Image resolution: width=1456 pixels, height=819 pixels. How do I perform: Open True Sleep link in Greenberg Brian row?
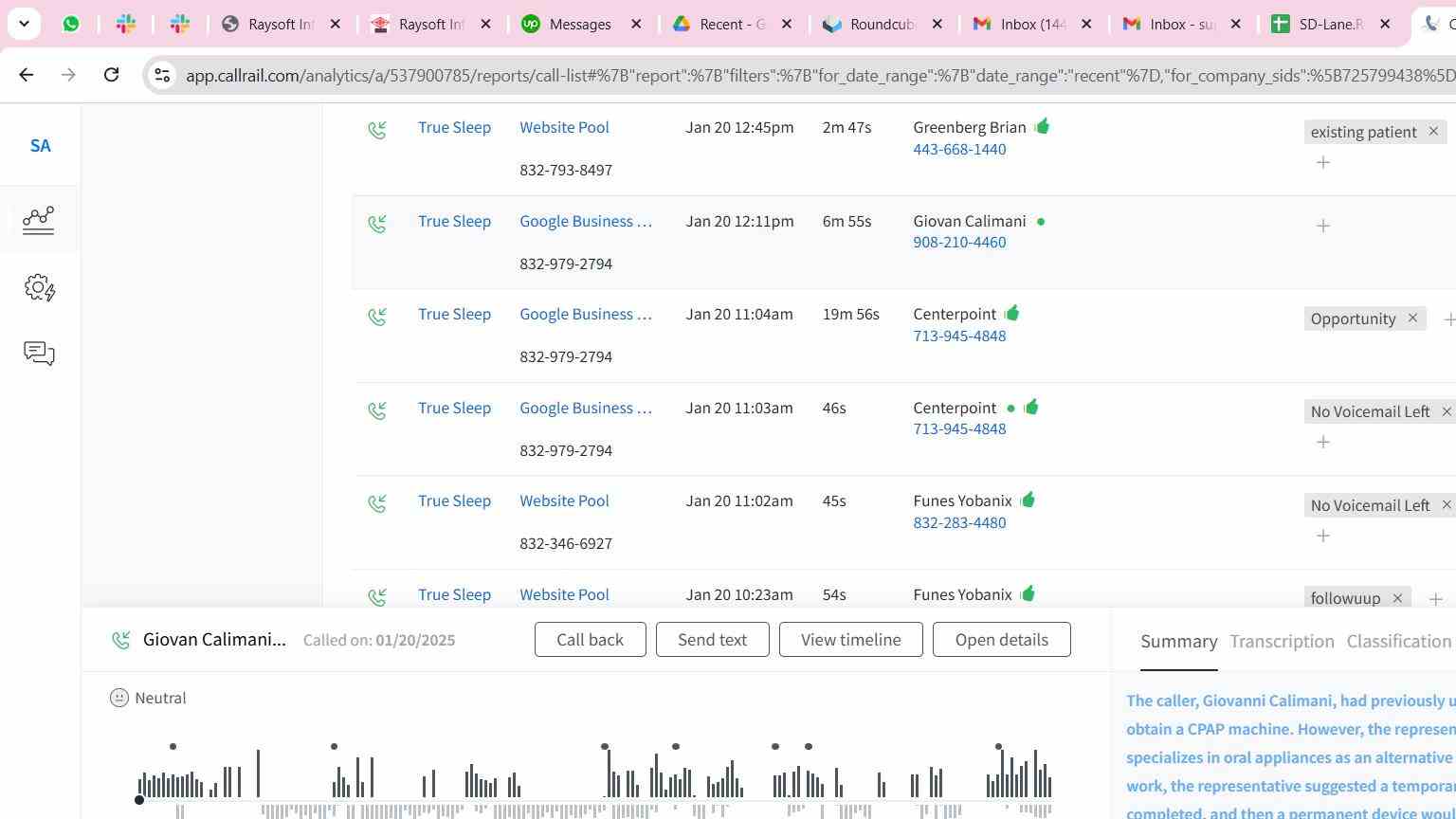tap(454, 127)
